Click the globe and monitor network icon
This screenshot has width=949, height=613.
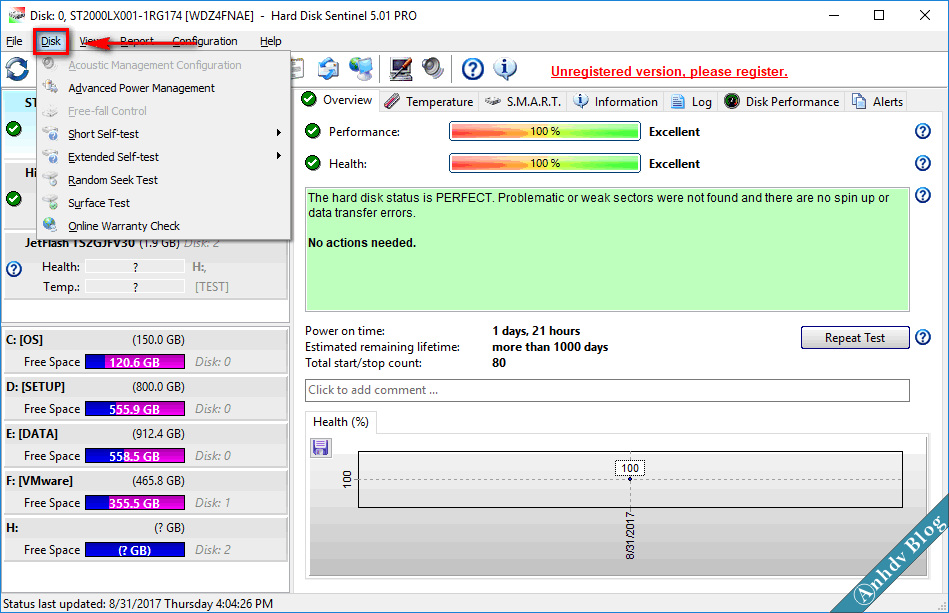(361, 69)
